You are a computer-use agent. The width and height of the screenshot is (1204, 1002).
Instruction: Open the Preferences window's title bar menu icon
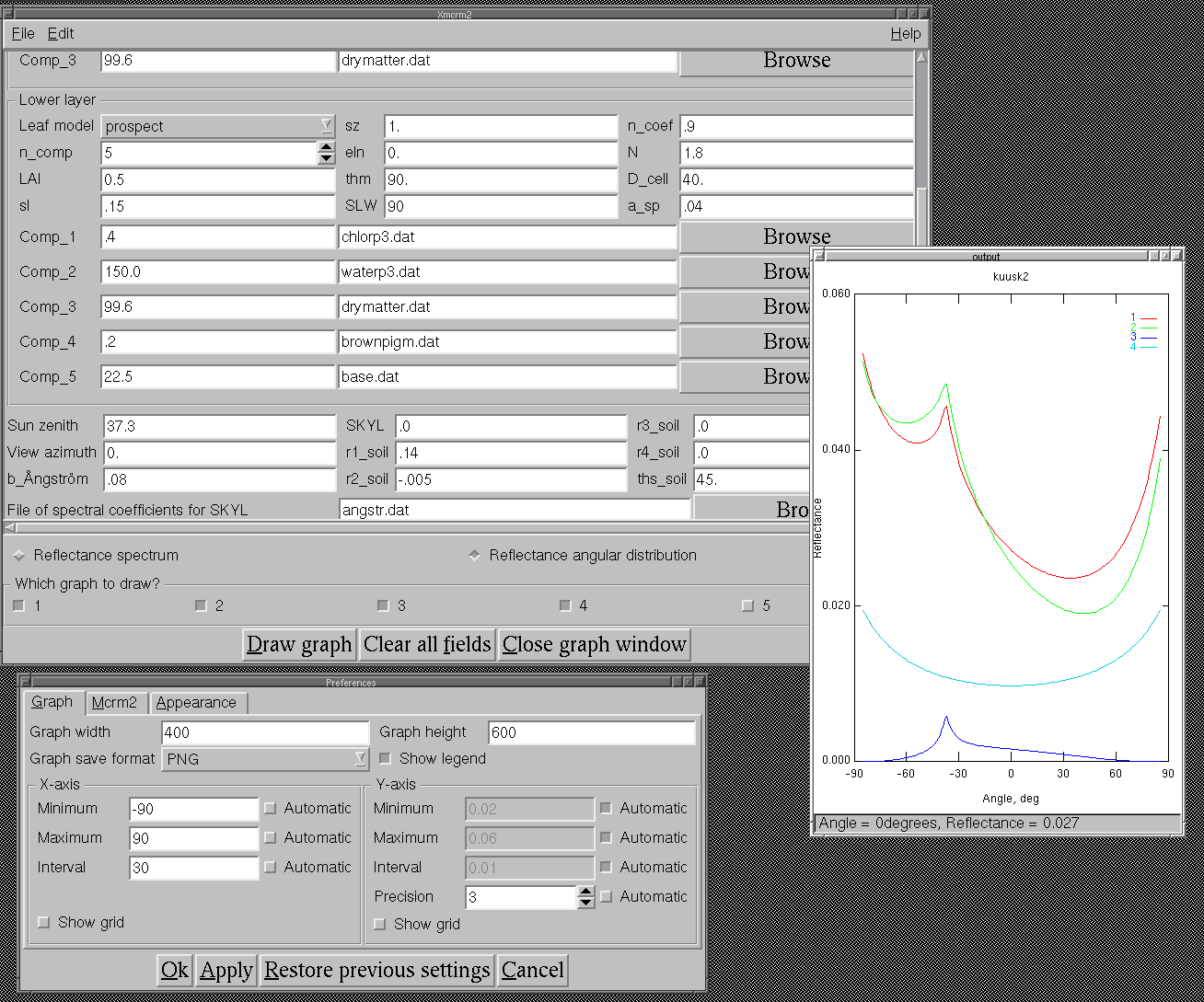click(27, 683)
